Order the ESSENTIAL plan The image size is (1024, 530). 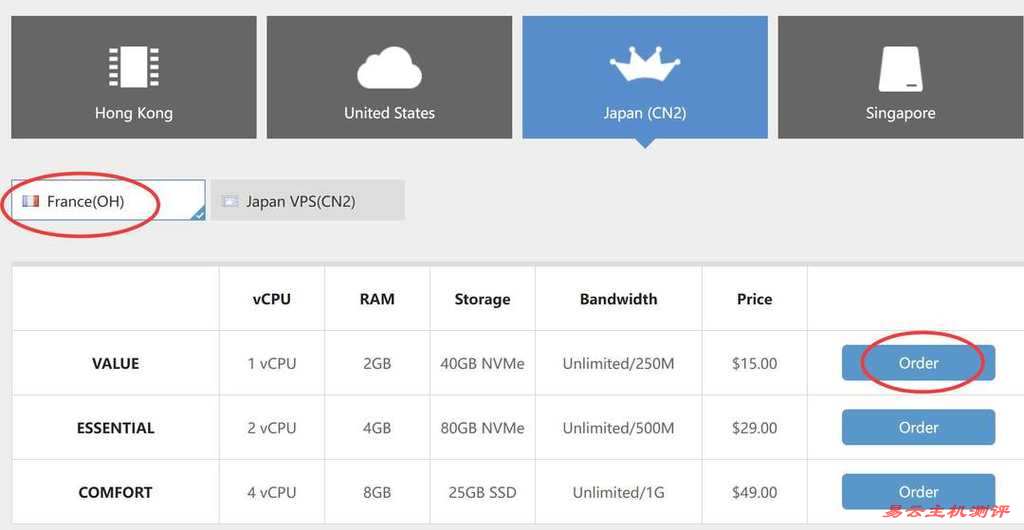tap(918, 428)
